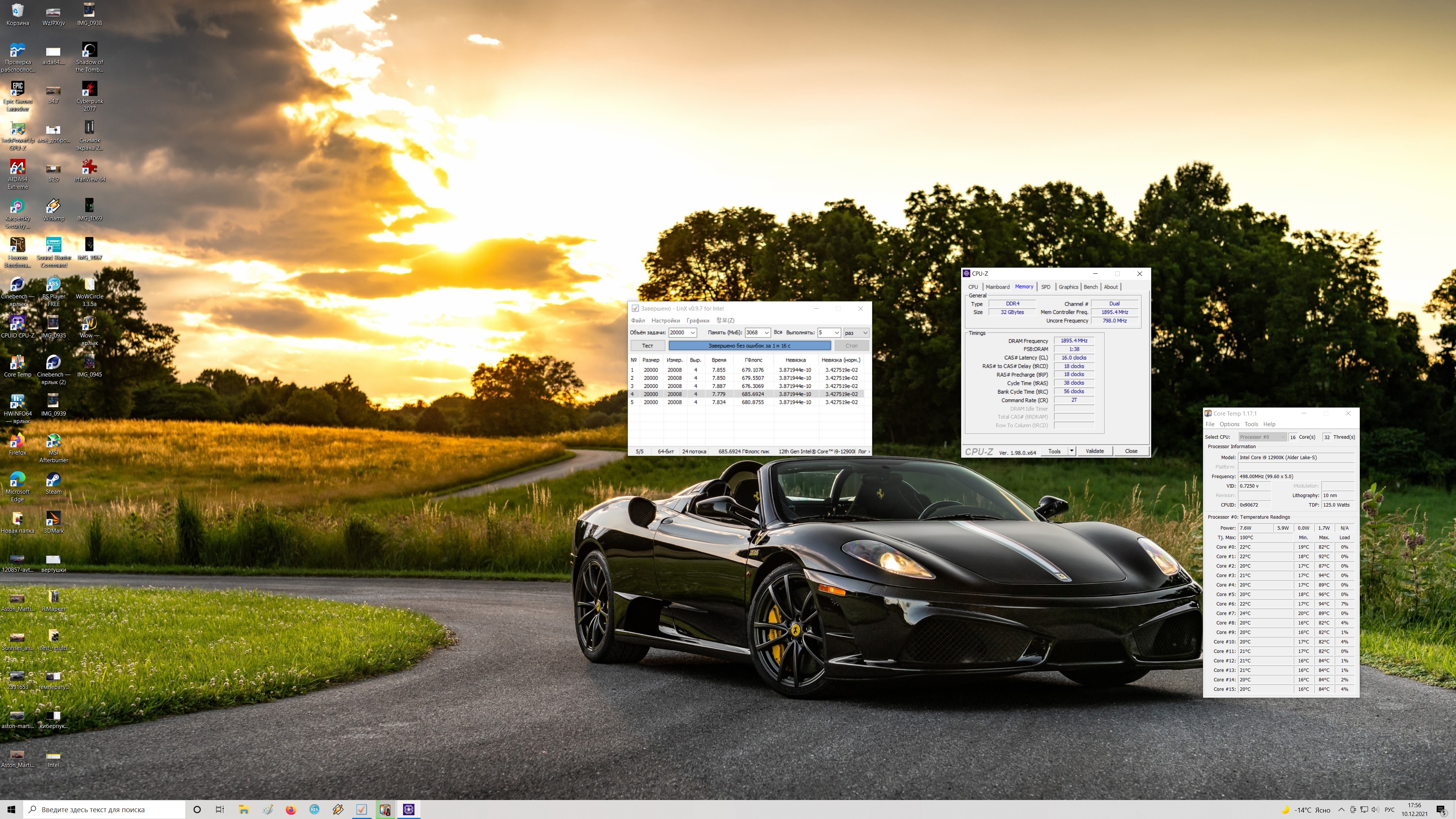Expand the 'Память (МиБ)' dropdown in LinX

766,333
